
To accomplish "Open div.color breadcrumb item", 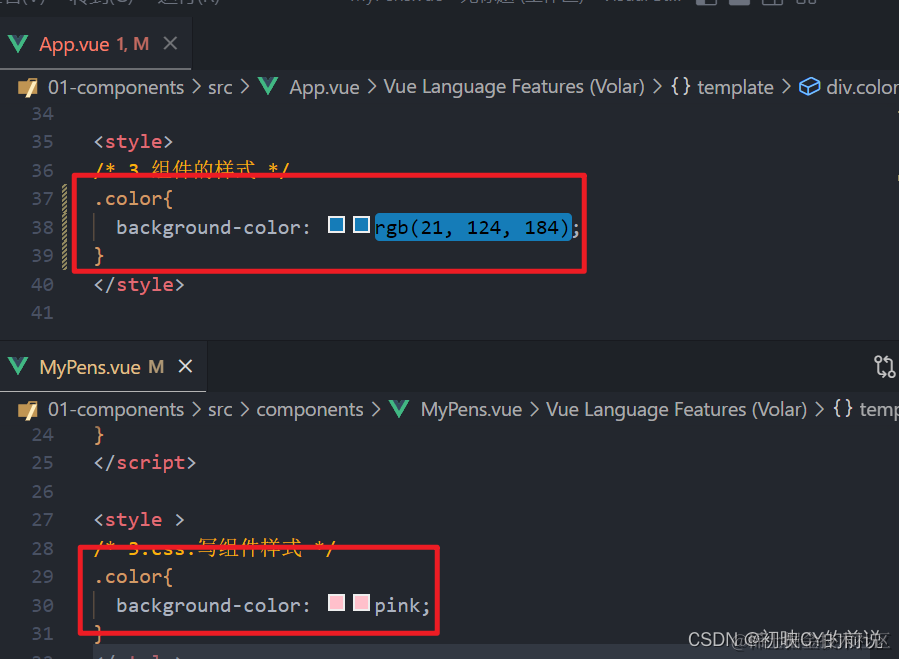I will [x=862, y=87].
